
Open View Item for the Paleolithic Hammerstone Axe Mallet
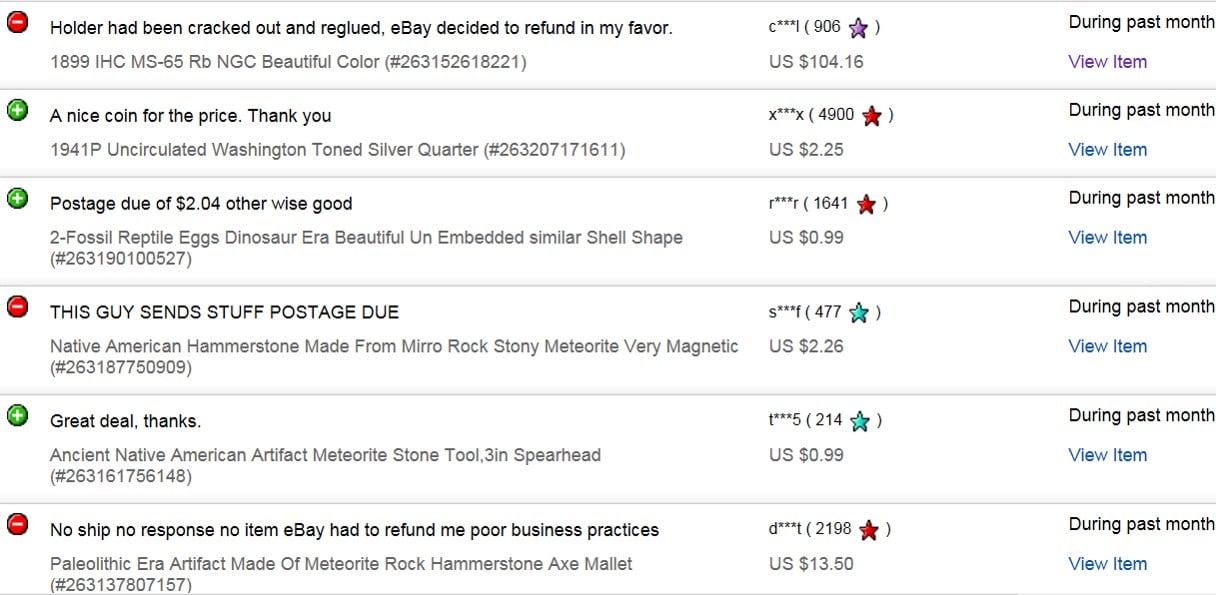pos(1107,564)
